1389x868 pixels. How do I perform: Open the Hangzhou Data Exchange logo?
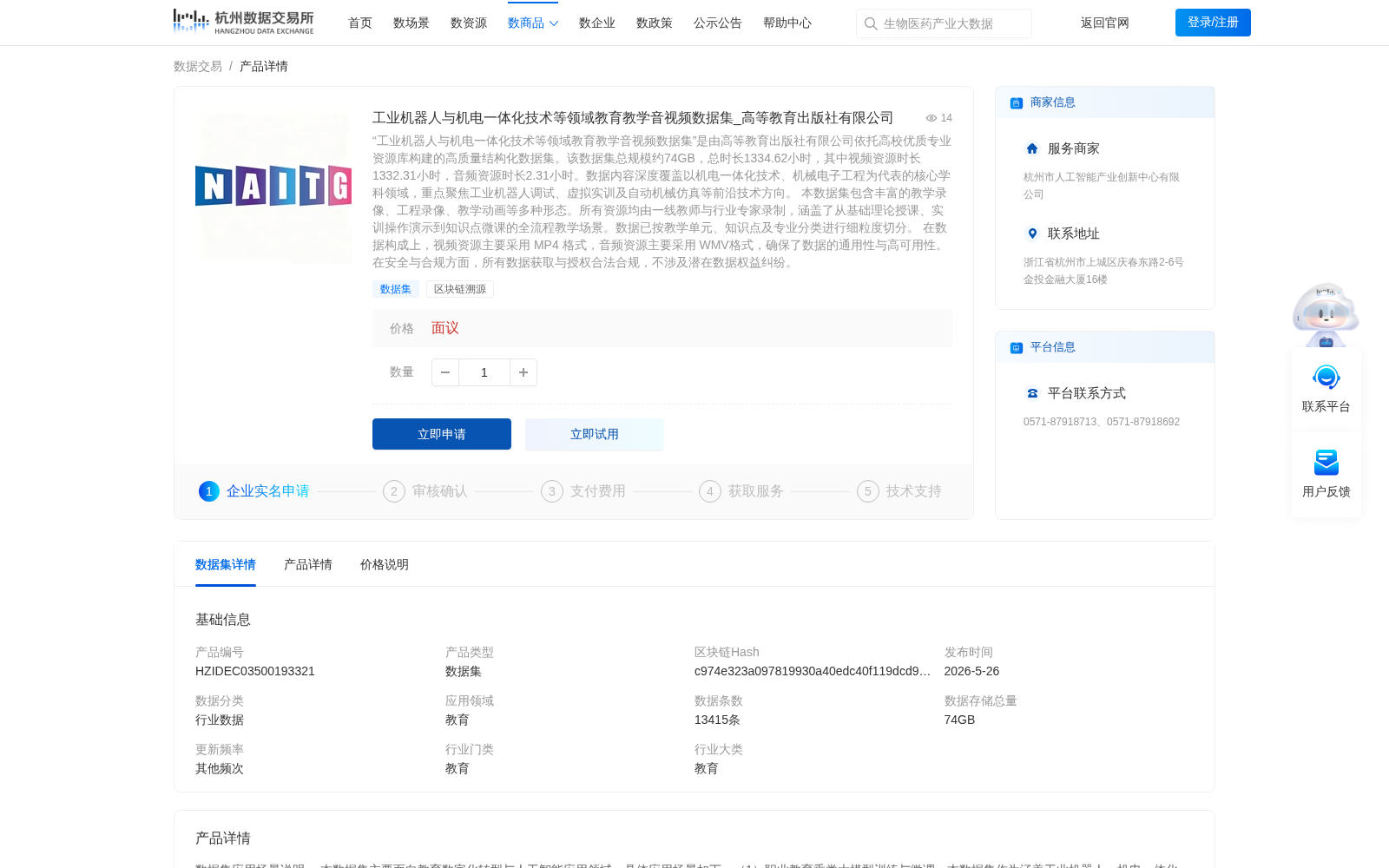tap(243, 22)
